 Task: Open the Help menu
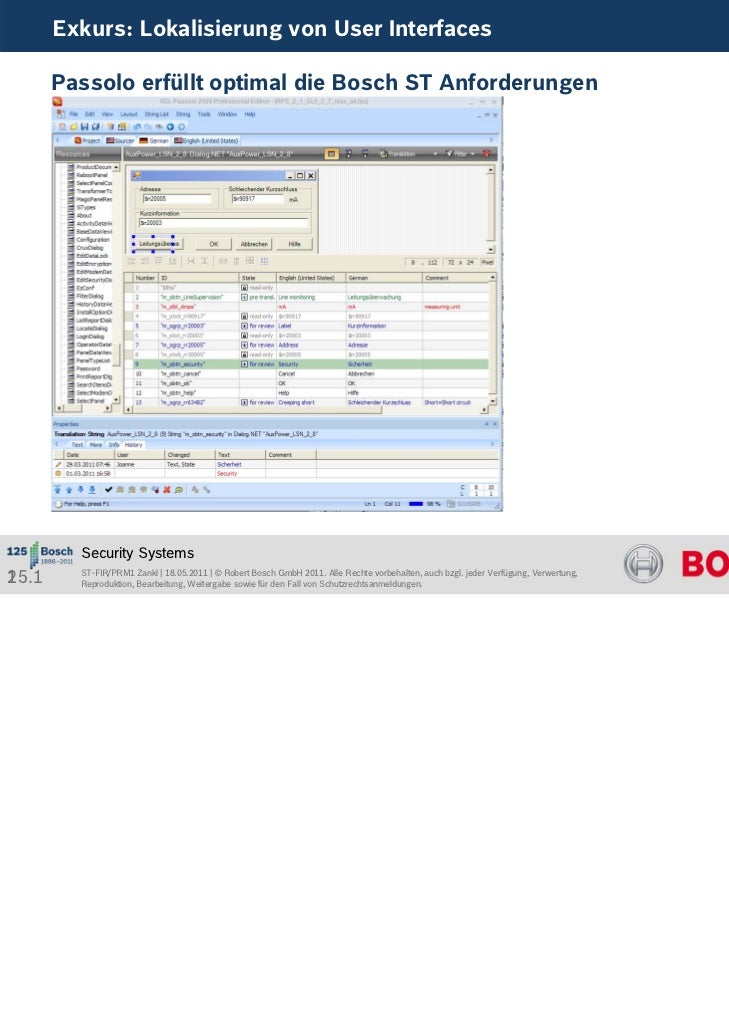pyautogui.click(x=250, y=114)
